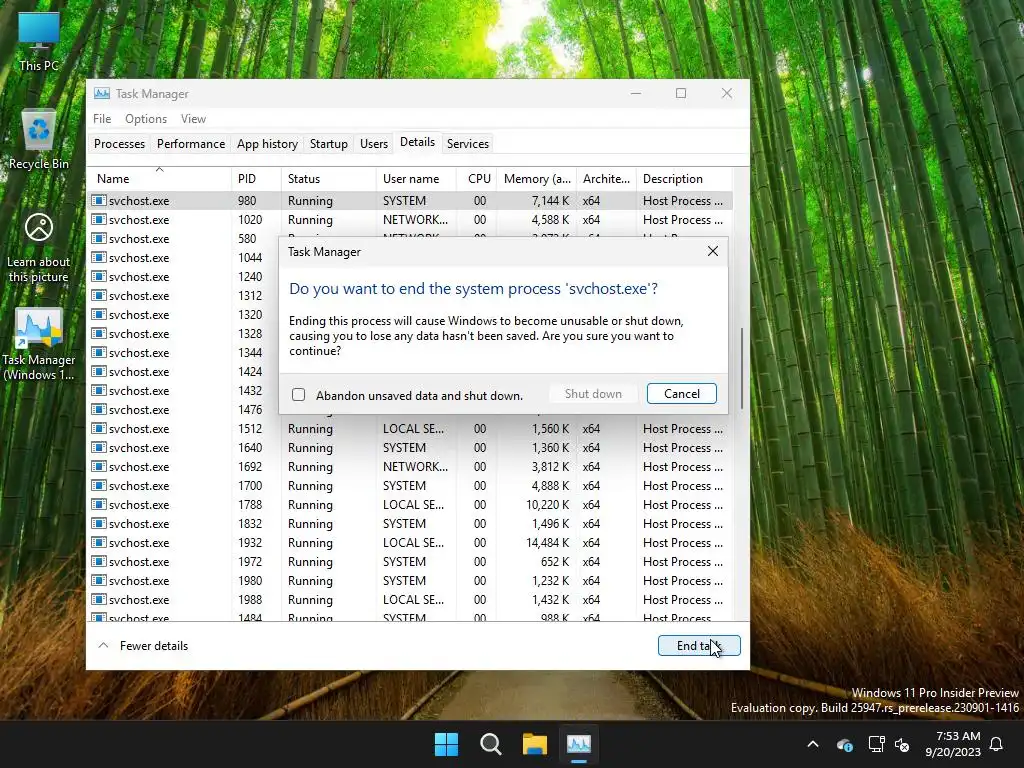Click Learn about this picture icon
Screen dimensions: 1024x768
[x=39, y=248]
